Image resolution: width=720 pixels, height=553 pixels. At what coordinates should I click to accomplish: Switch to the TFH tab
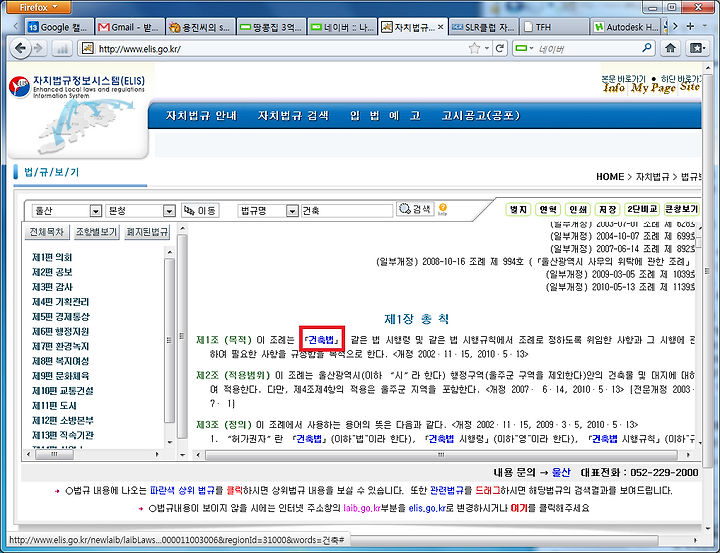[554, 28]
